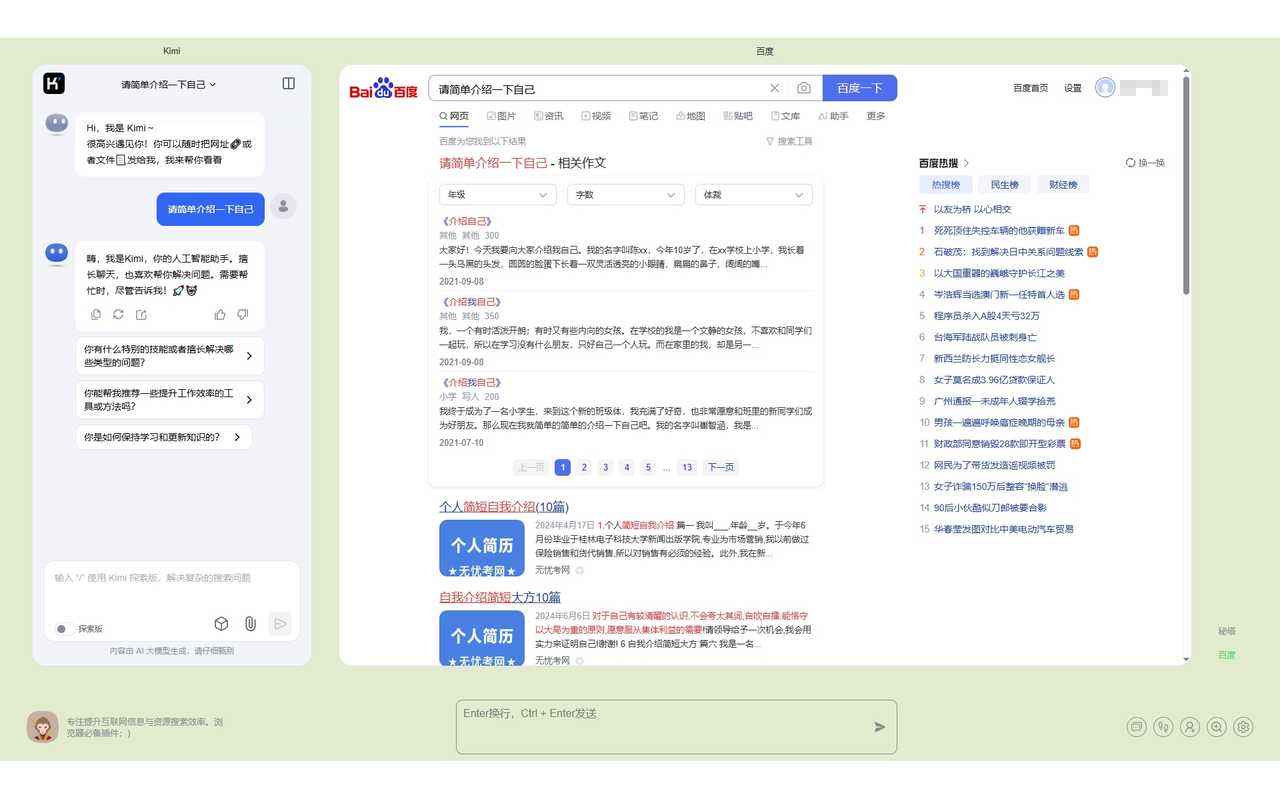Click the Kimi logo in the top left
Screen dimensions: 1280x800
54,84
